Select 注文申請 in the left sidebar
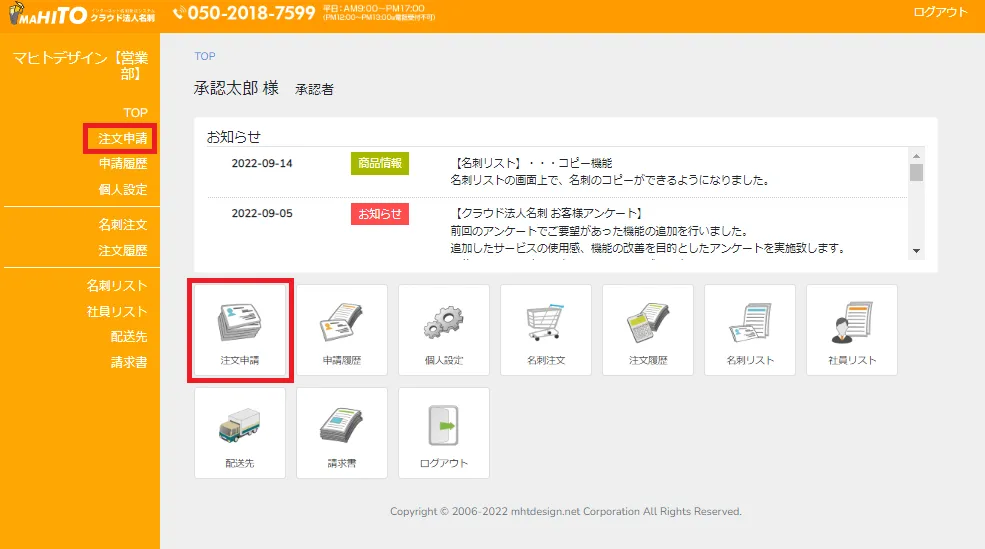Viewport: 985px width, 549px height. tap(122, 138)
